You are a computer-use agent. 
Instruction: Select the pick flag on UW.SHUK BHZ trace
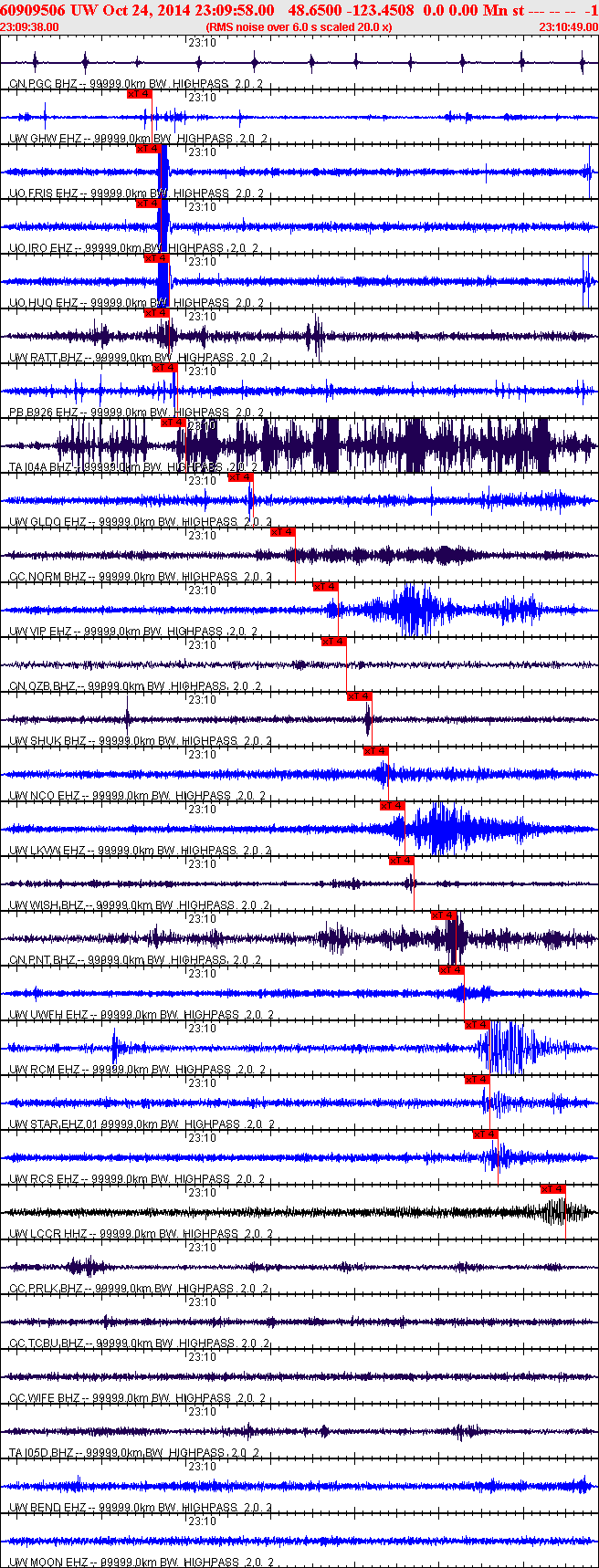click(x=360, y=696)
